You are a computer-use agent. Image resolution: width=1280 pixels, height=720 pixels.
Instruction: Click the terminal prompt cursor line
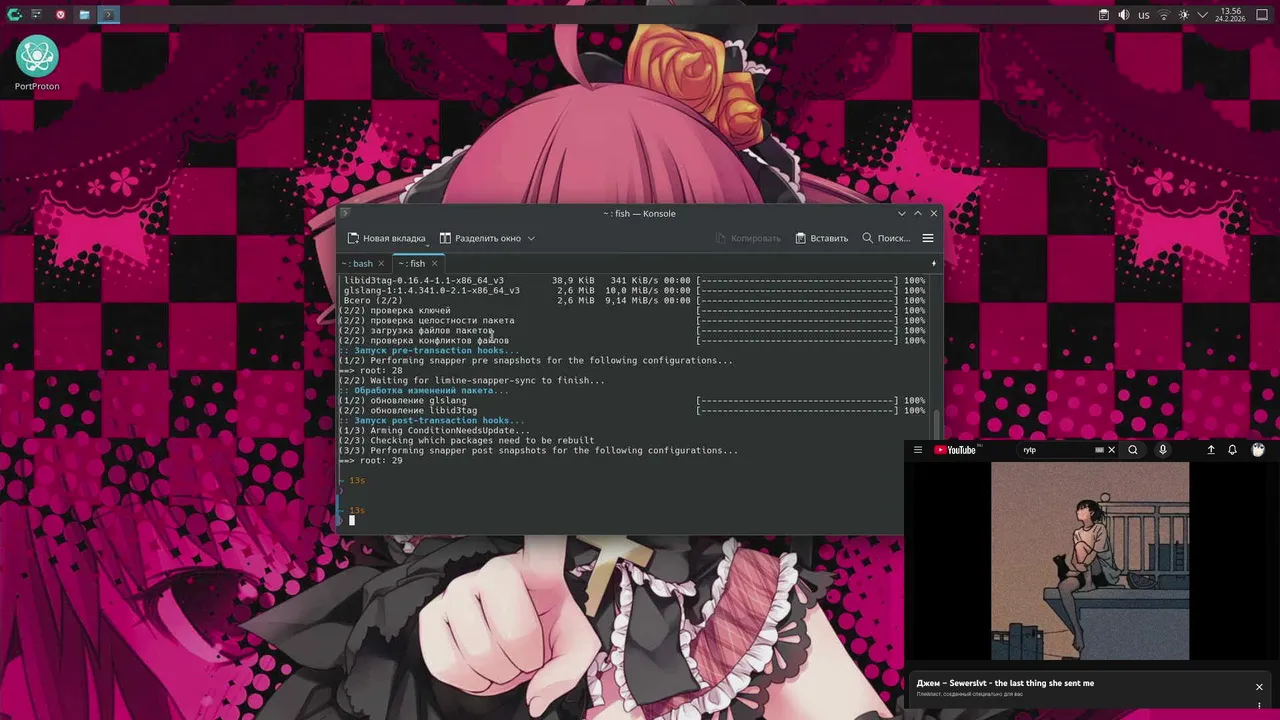(351, 520)
